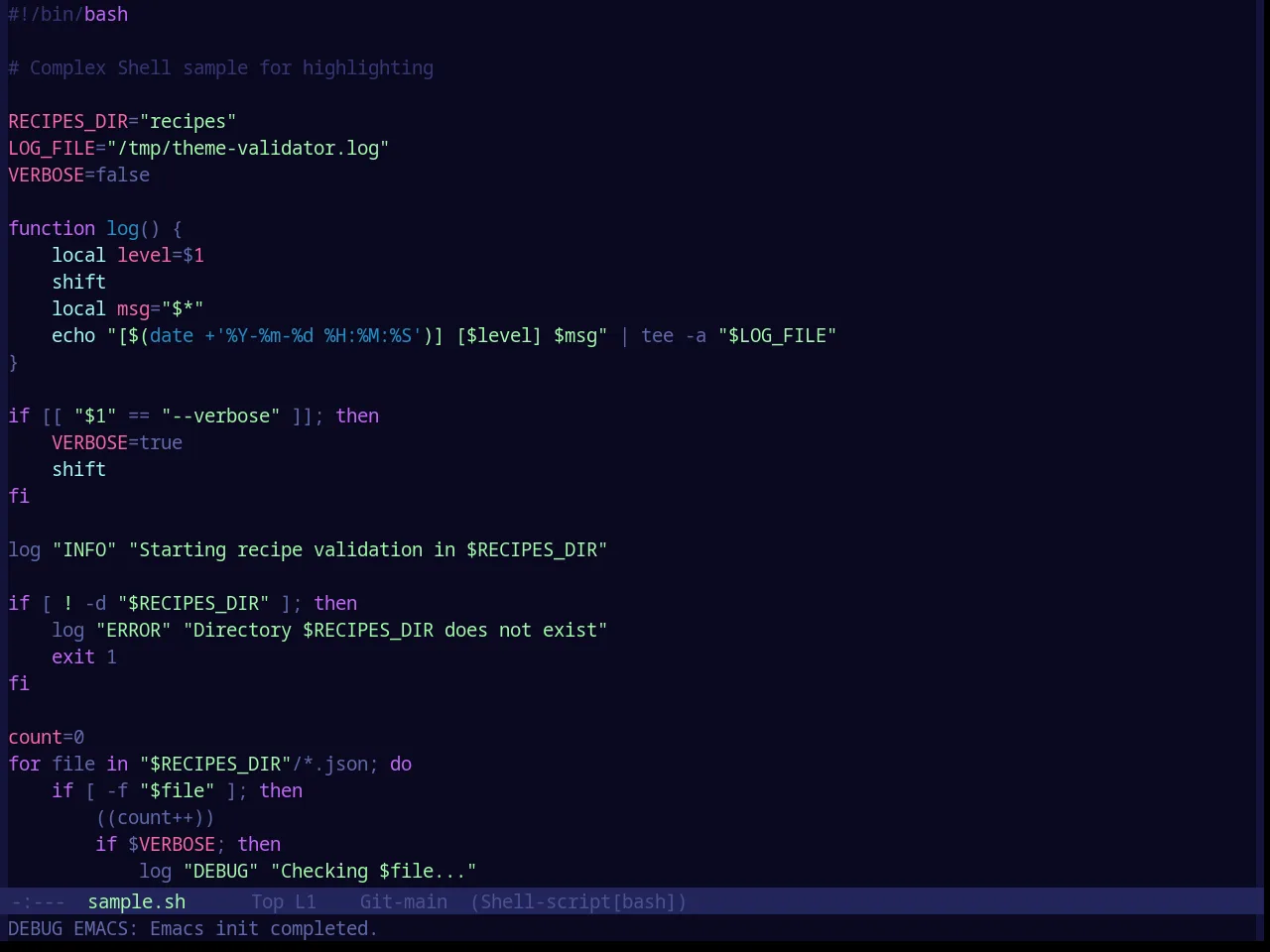
Task: Click the "ERROR" string
Action: (133, 630)
